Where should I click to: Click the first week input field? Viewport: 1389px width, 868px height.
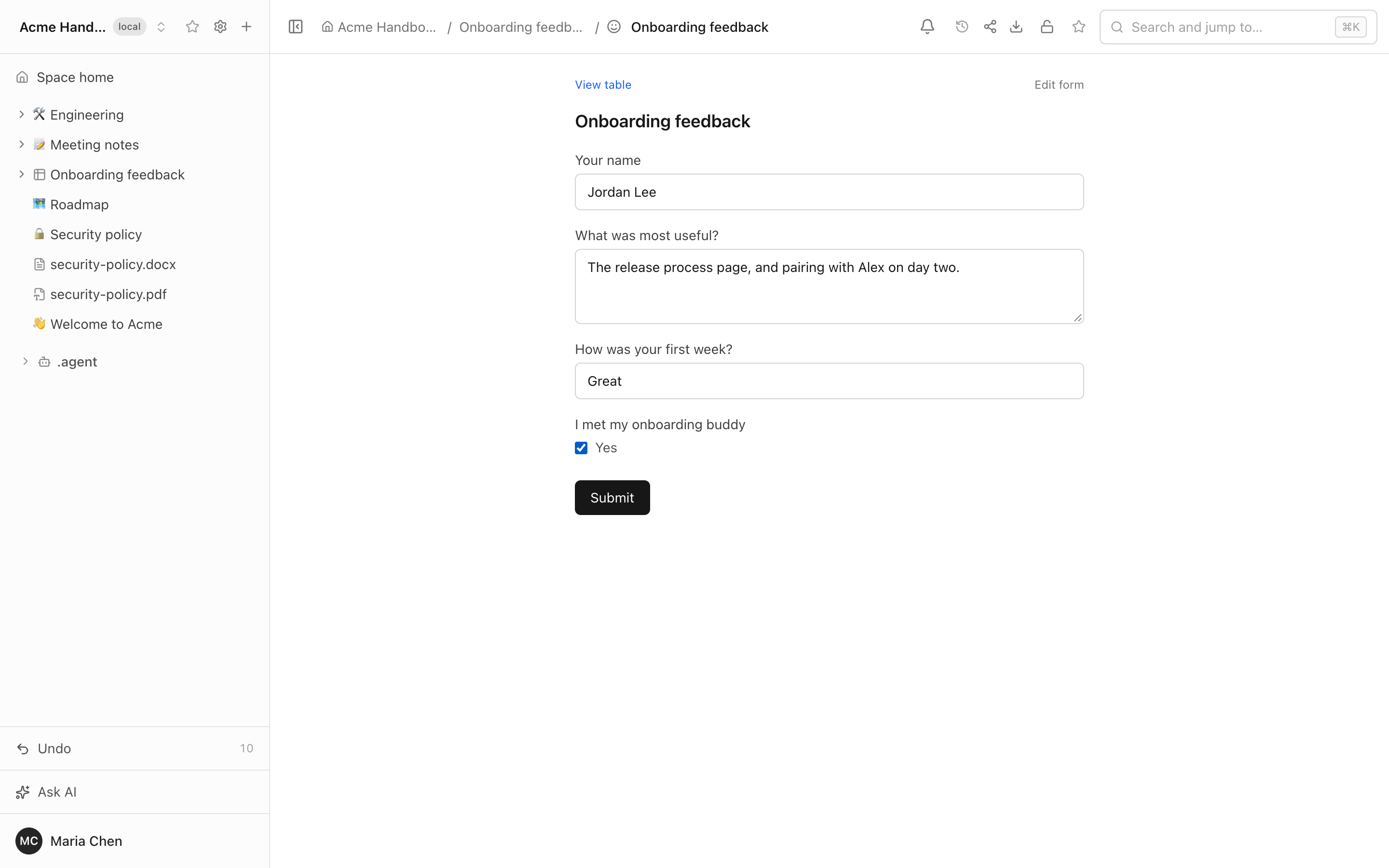tap(830, 381)
